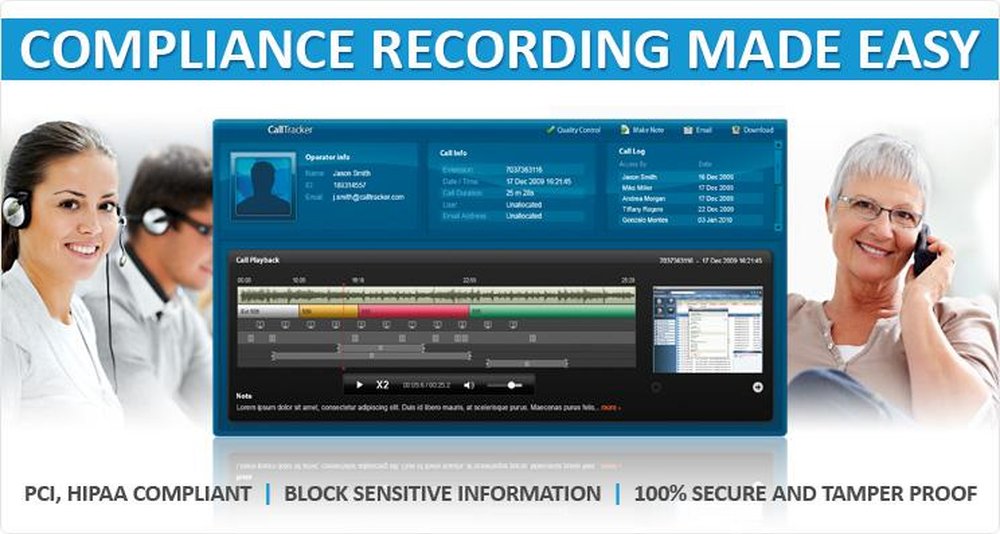This screenshot has height=534, width=1000.
Task: Click the Access By column header
Action: click(x=633, y=164)
